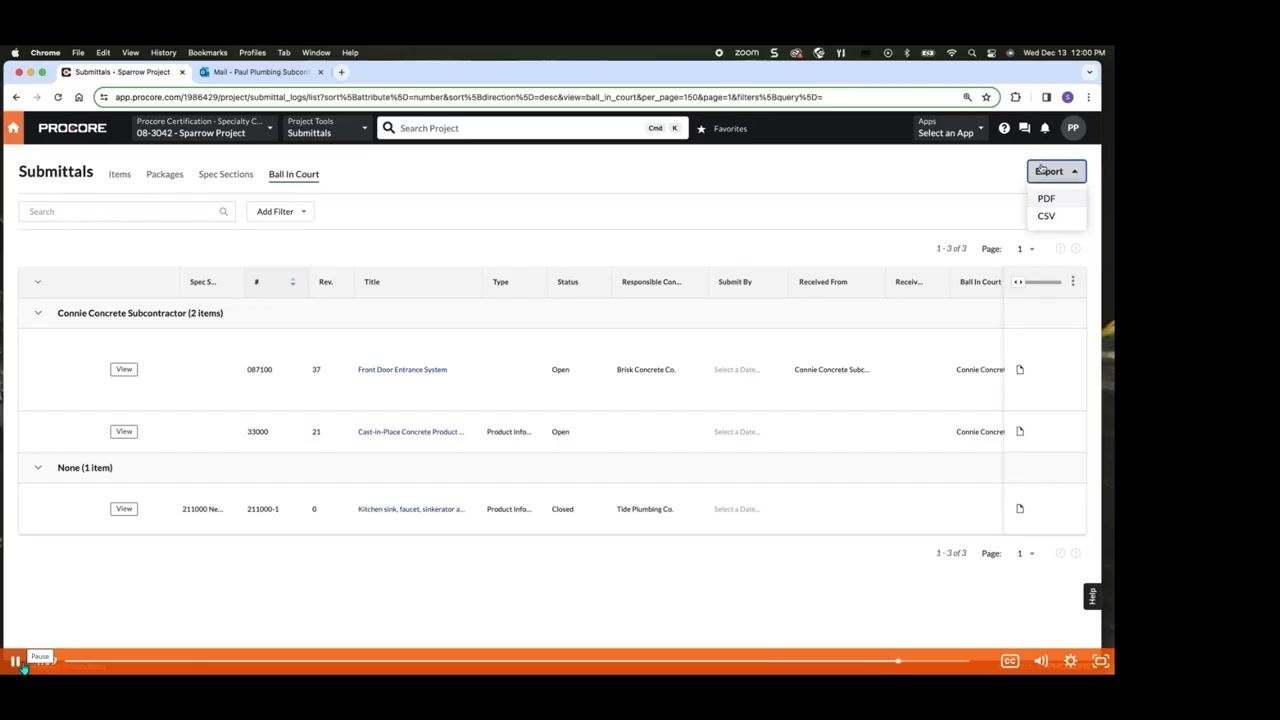Screen dimensions: 1280x720
Task: Switch to the Spec Sections tab
Action: pyautogui.click(x=226, y=175)
